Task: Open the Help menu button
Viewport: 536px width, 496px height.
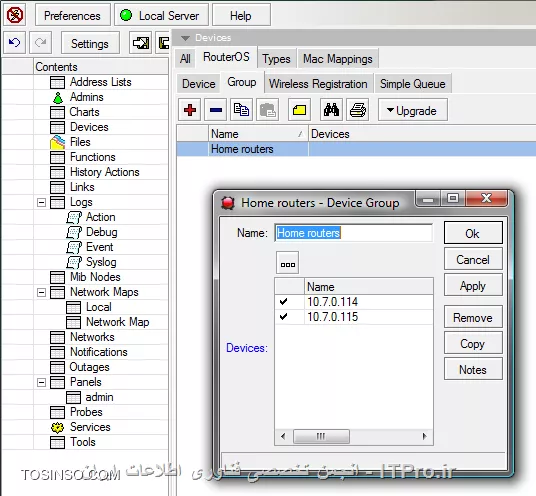Action: click(241, 15)
